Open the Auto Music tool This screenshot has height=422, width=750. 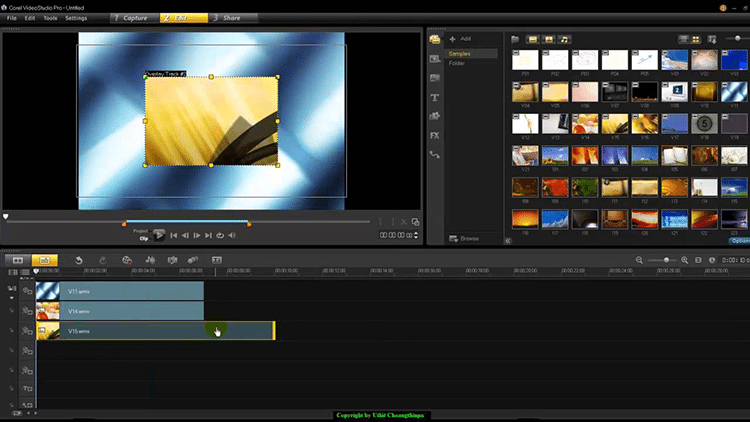click(x=172, y=260)
